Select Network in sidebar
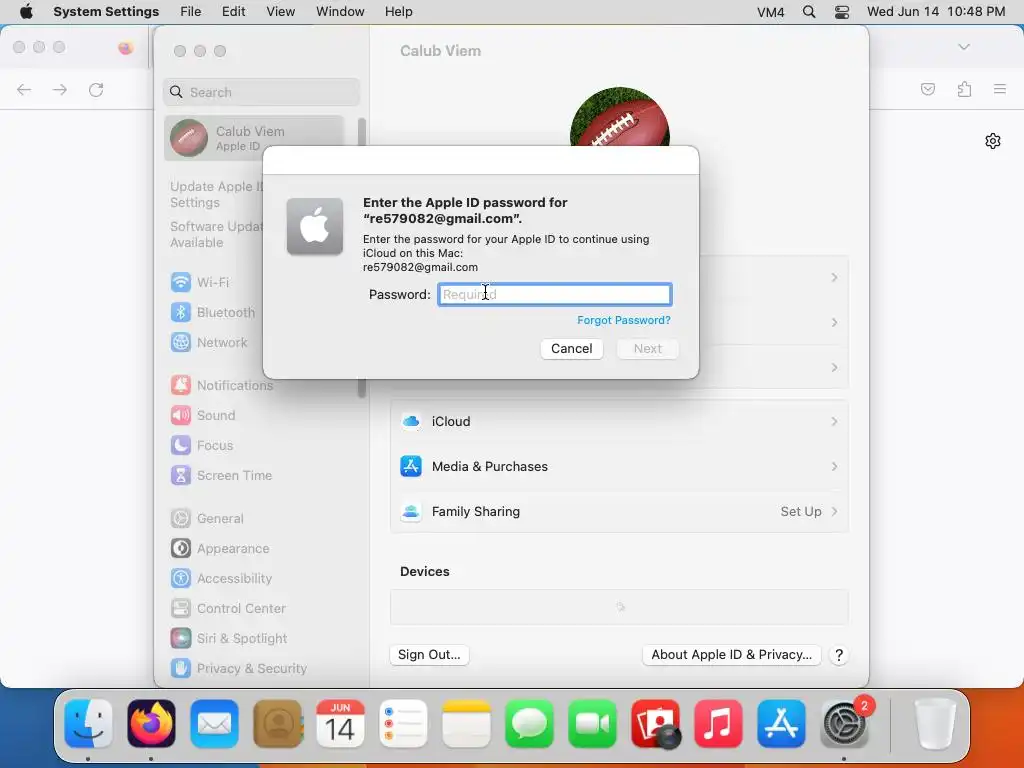The height and width of the screenshot is (768, 1024). 209,342
